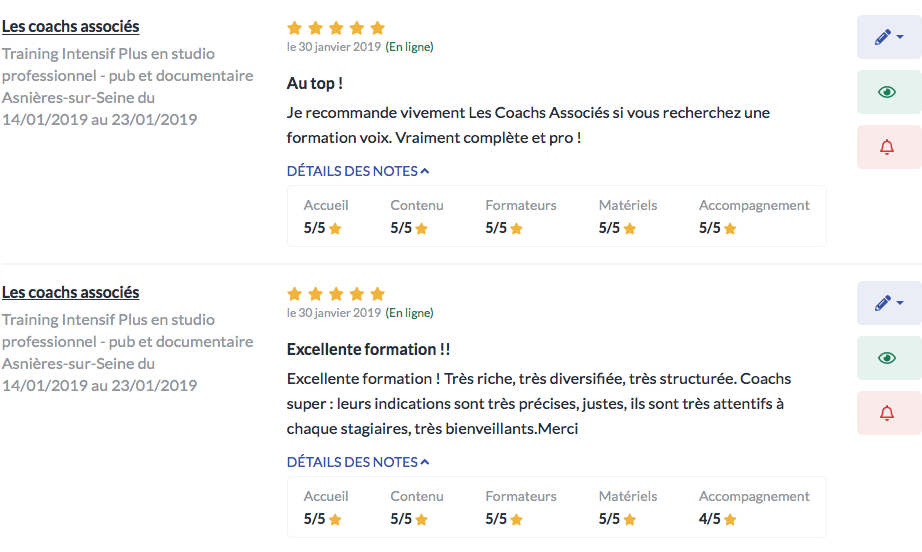922x552 pixels.
Task: Click the pencil edit icon for 'Au top !' review
Action: point(883,37)
